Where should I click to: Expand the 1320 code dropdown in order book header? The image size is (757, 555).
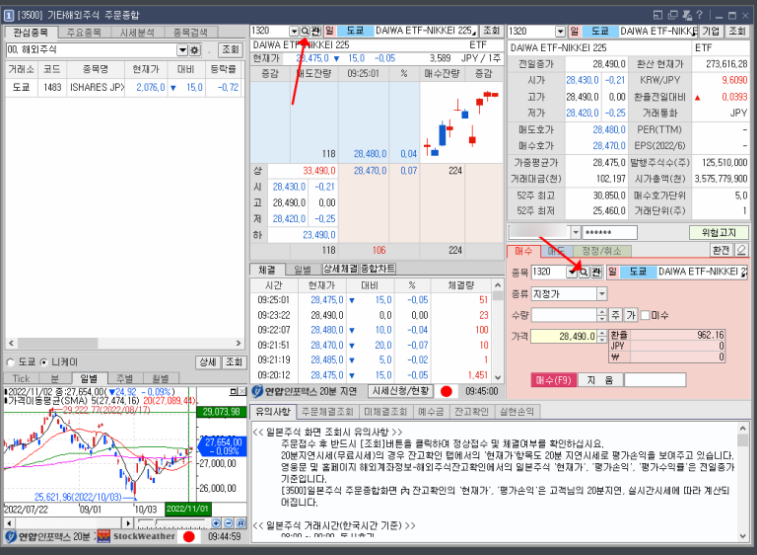[294, 31]
